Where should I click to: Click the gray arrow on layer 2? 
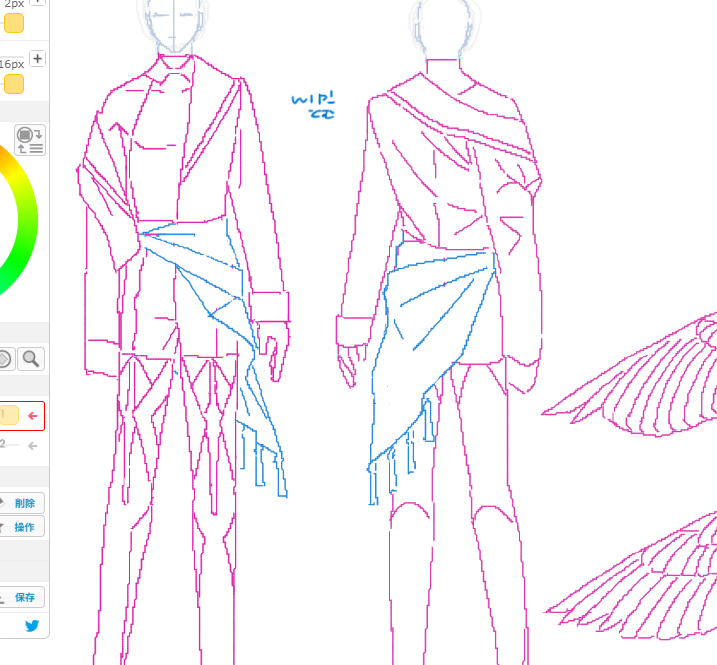click(33, 446)
